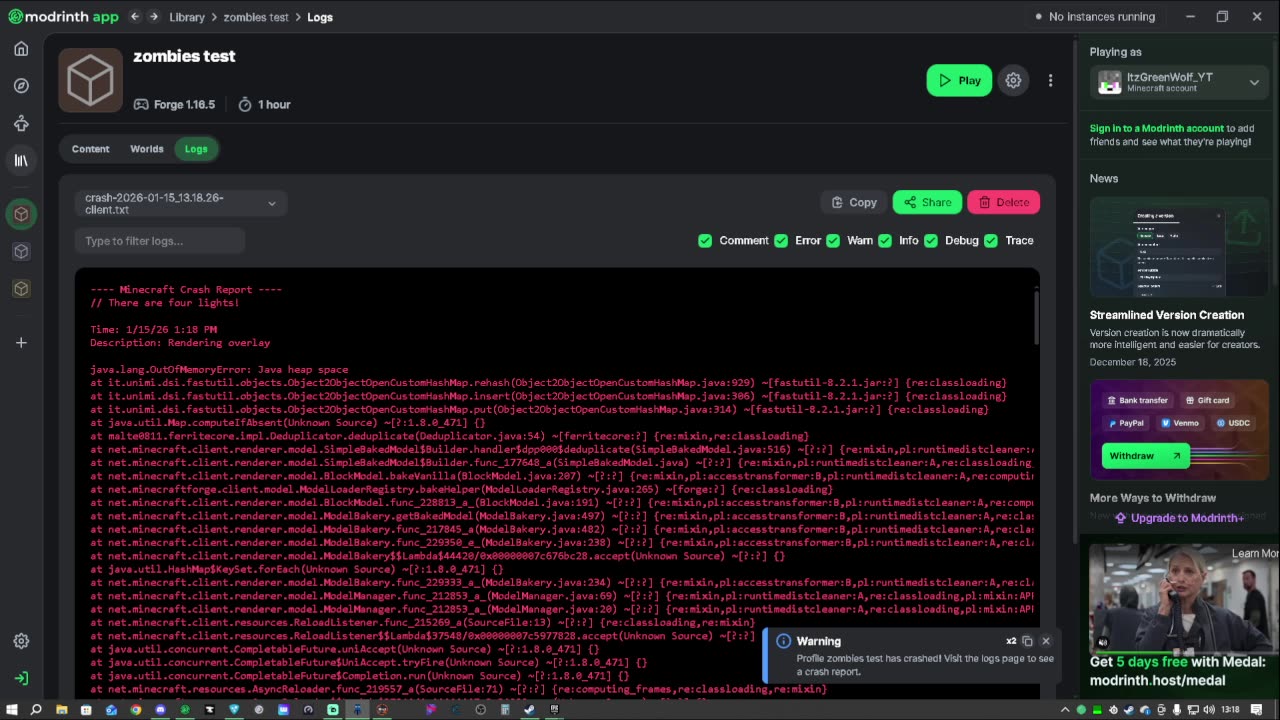This screenshot has height=720, width=1280.
Task: Click More Ways to Withdraw headline
Action: click(1153, 498)
